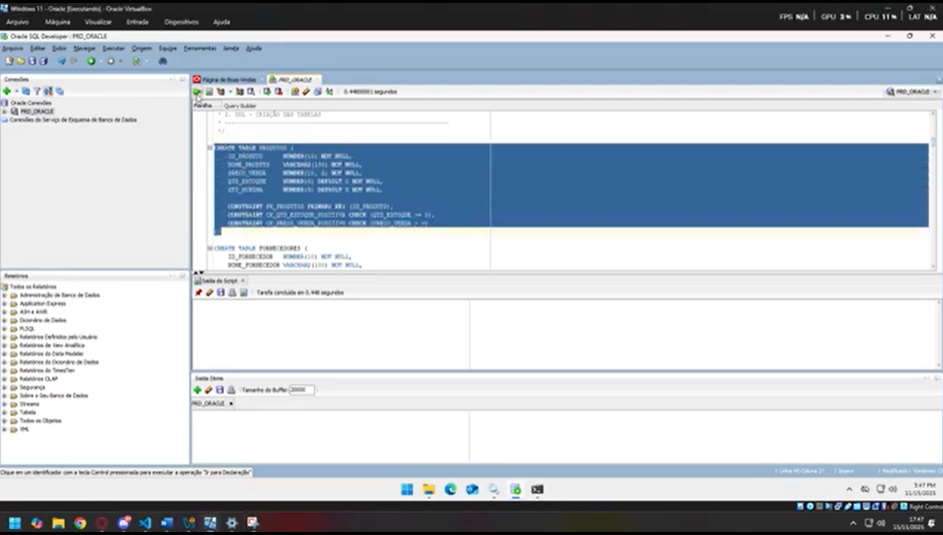Print the Saída Dbms output
Image resolution: width=943 pixels, height=535 pixels.
[x=231, y=389]
